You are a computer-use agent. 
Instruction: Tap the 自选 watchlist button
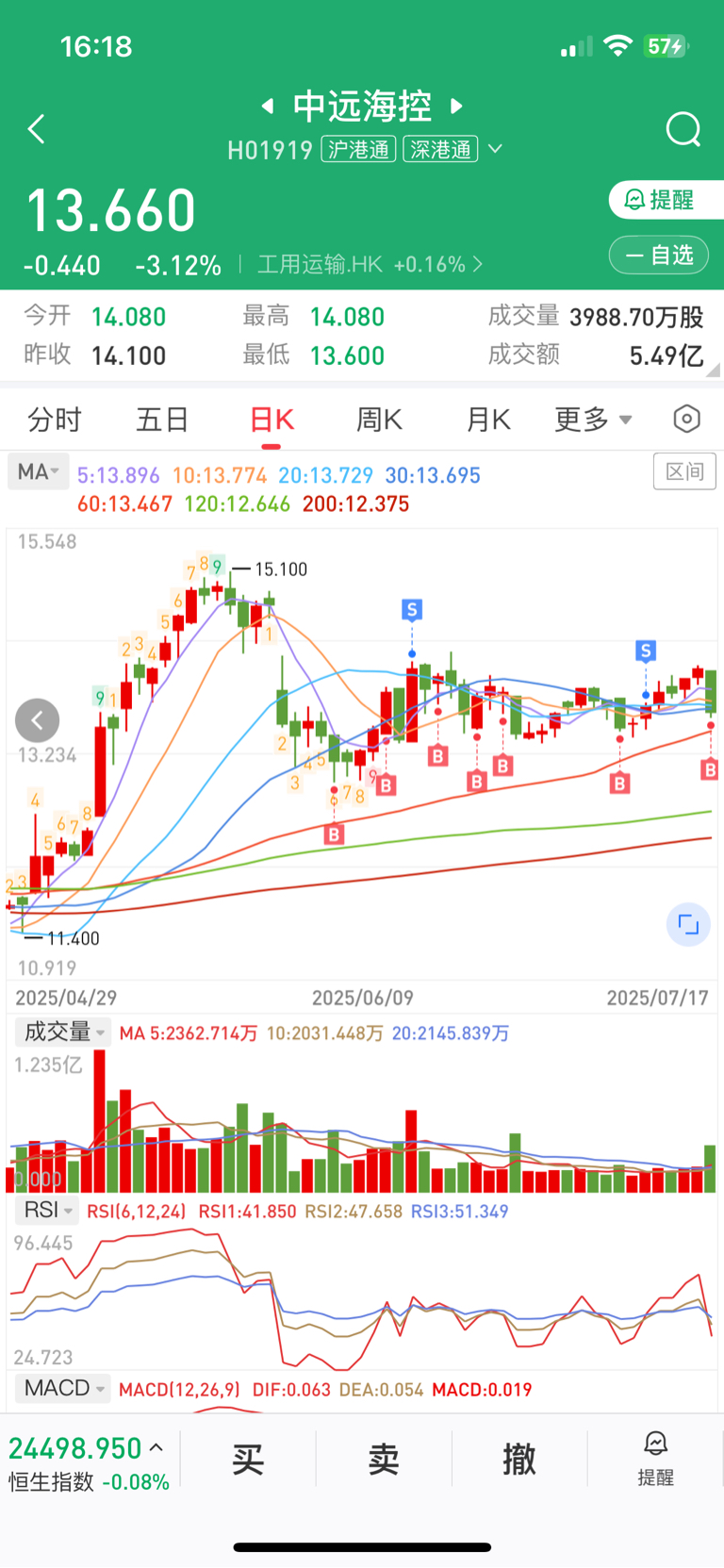click(659, 255)
